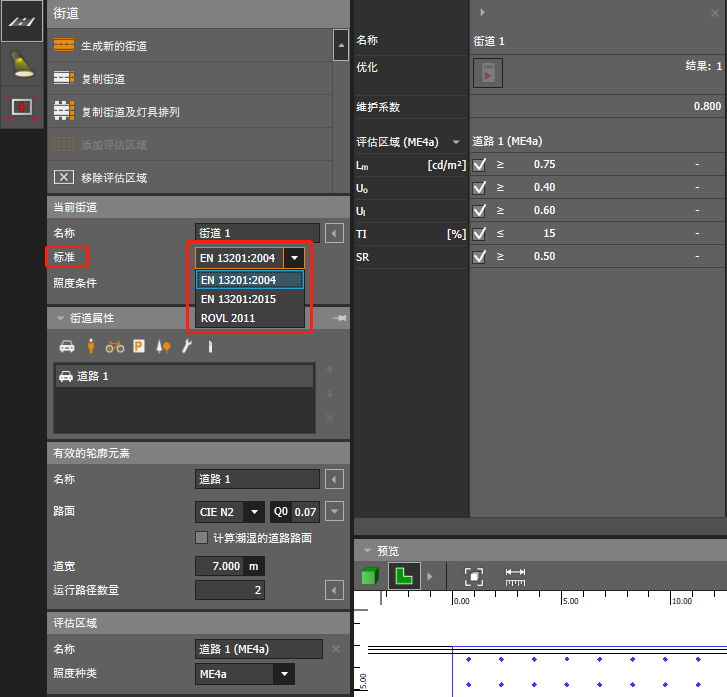Toggle the Ul checkbox
Image resolution: width=727 pixels, height=697 pixels.
point(479,211)
